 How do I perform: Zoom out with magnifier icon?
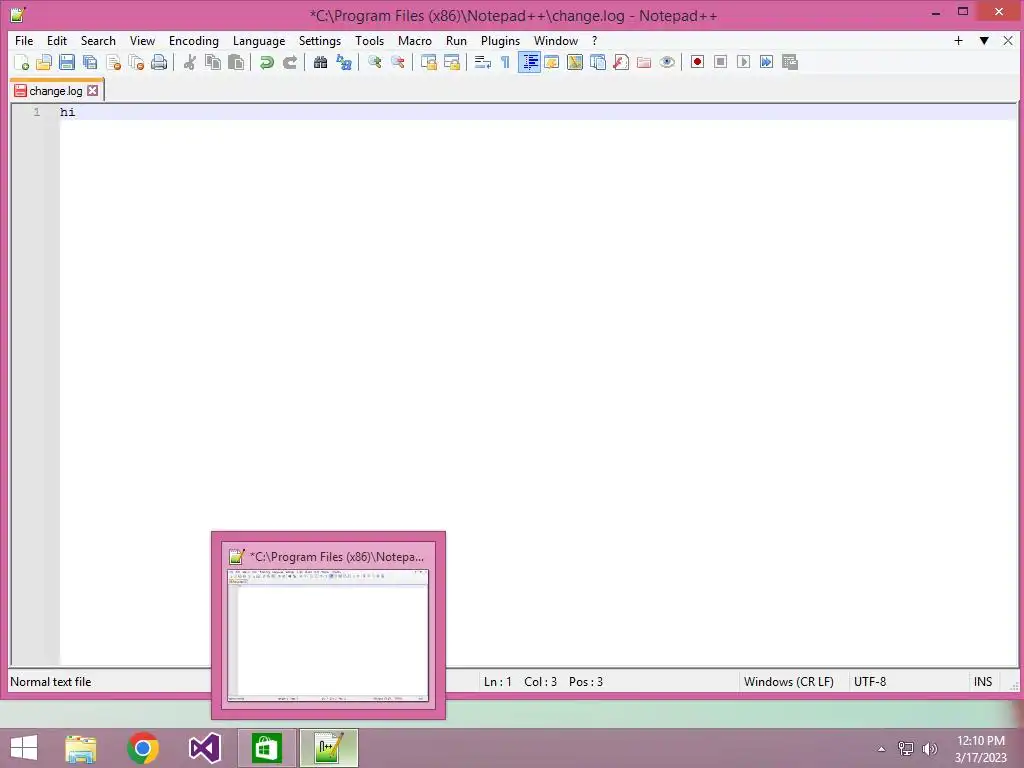tap(398, 62)
